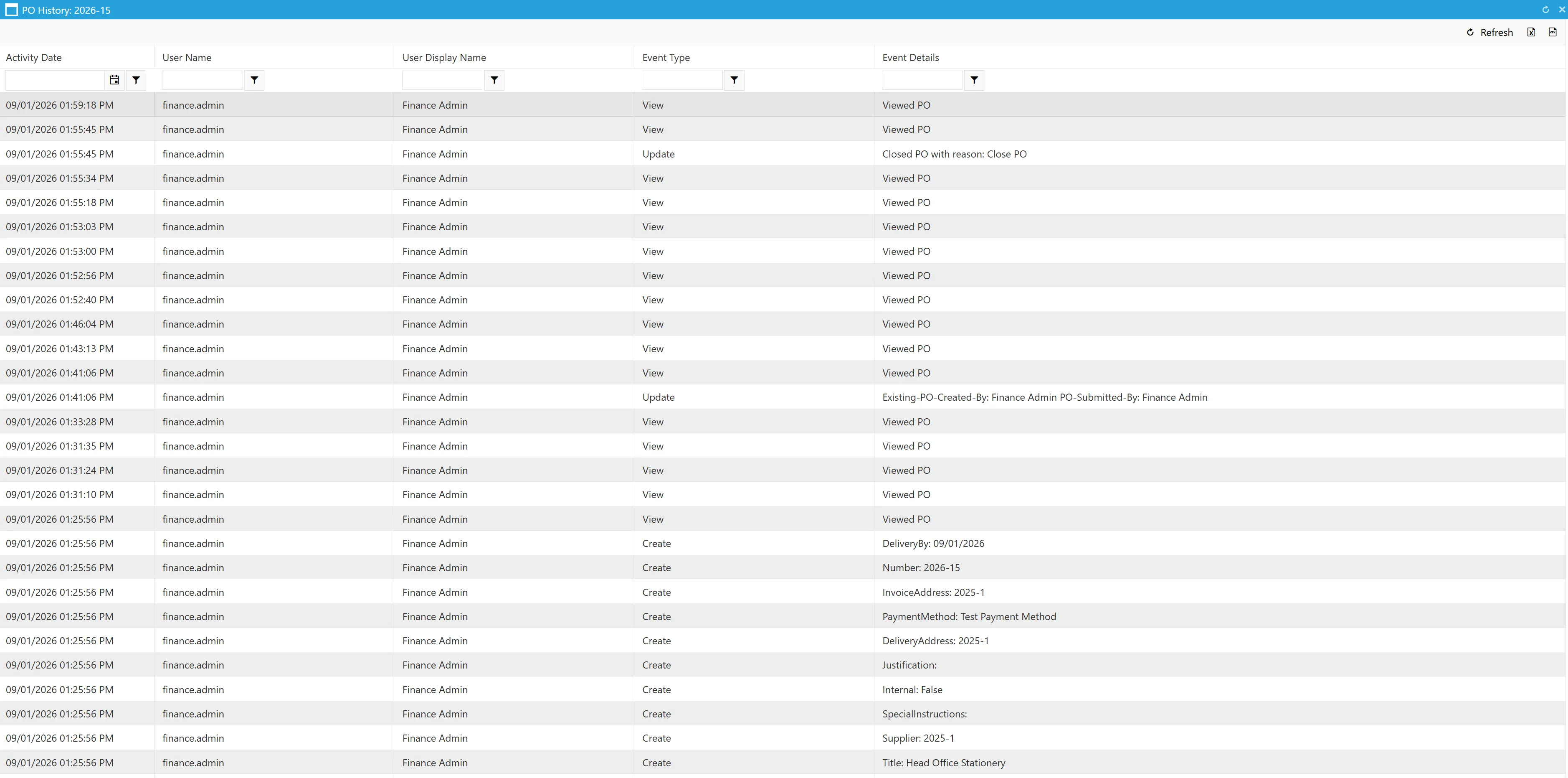Click 'View' event type at 01:59:18 PM
The image size is (1568, 778).
pos(653,105)
